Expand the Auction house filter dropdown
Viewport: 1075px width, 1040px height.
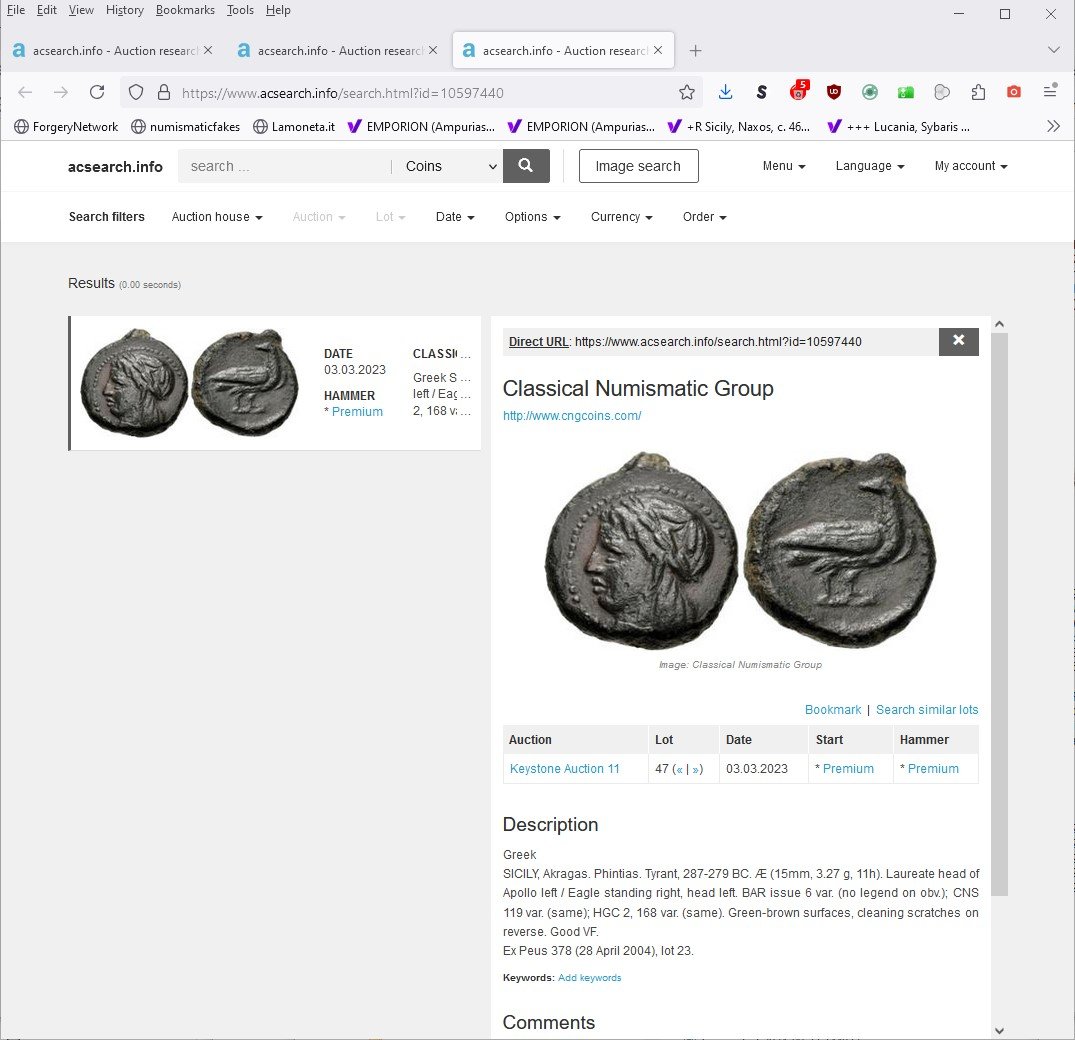(217, 217)
